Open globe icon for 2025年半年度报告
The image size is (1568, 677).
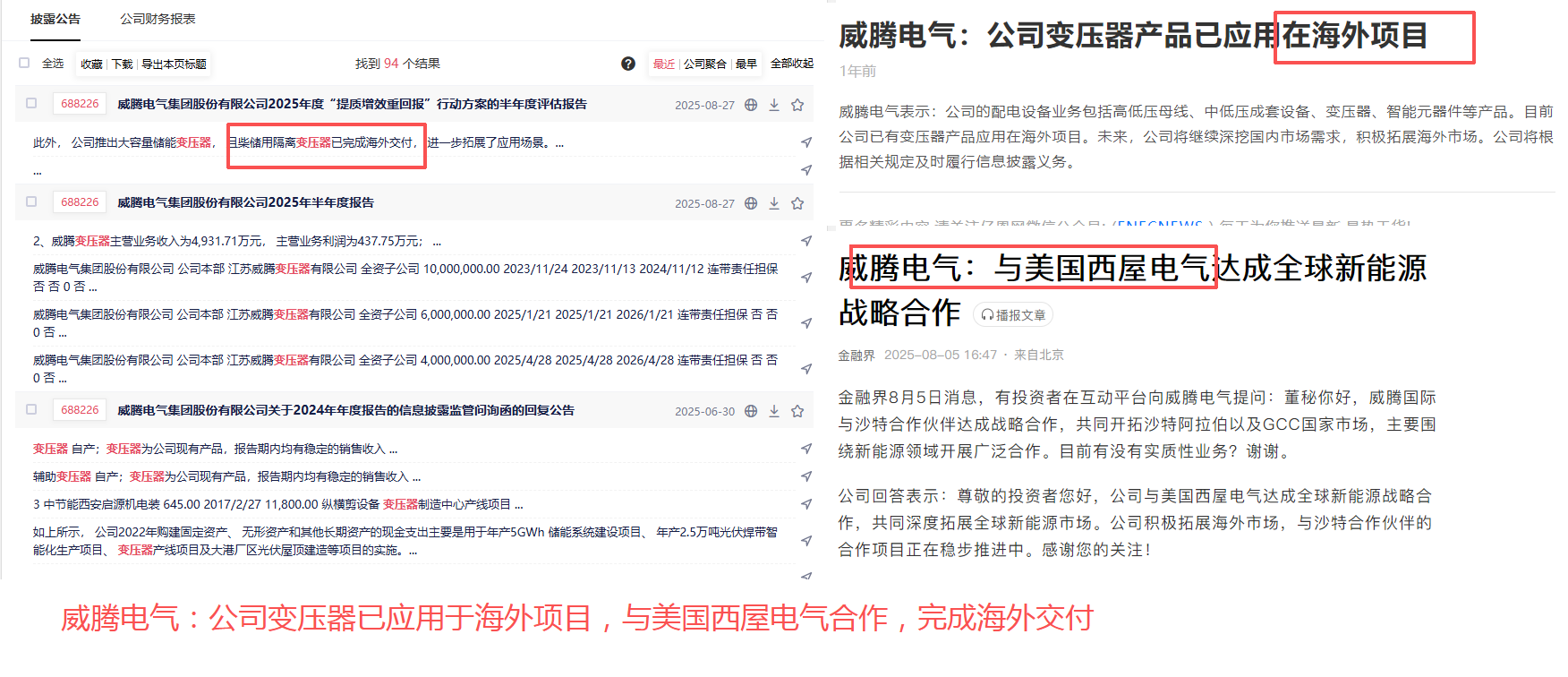click(751, 203)
